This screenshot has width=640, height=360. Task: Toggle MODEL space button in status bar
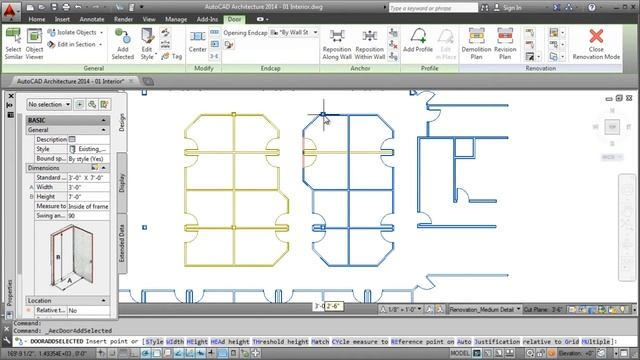[x=460, y=353]
